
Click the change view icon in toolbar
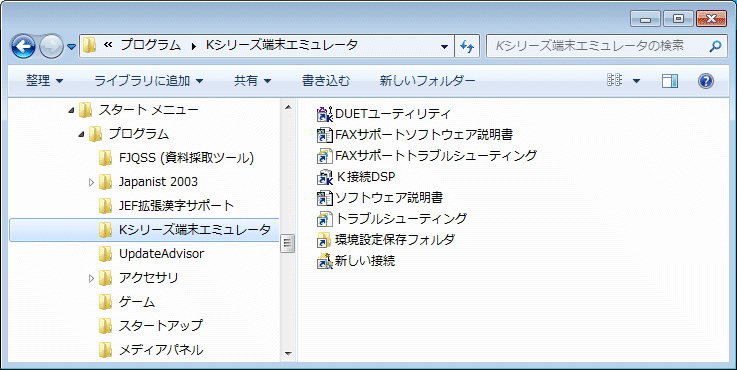pyautogui.click(x=614, y=80)
